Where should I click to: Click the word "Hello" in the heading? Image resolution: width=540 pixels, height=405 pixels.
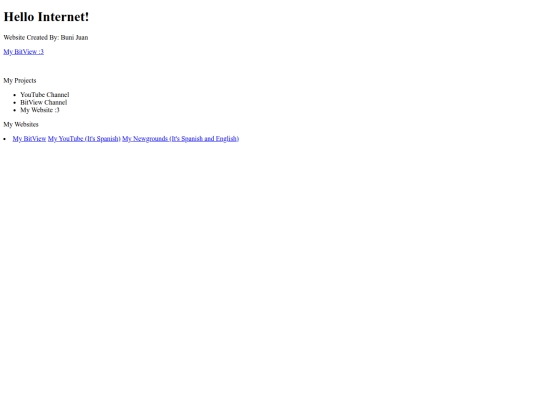coord(19,17)
